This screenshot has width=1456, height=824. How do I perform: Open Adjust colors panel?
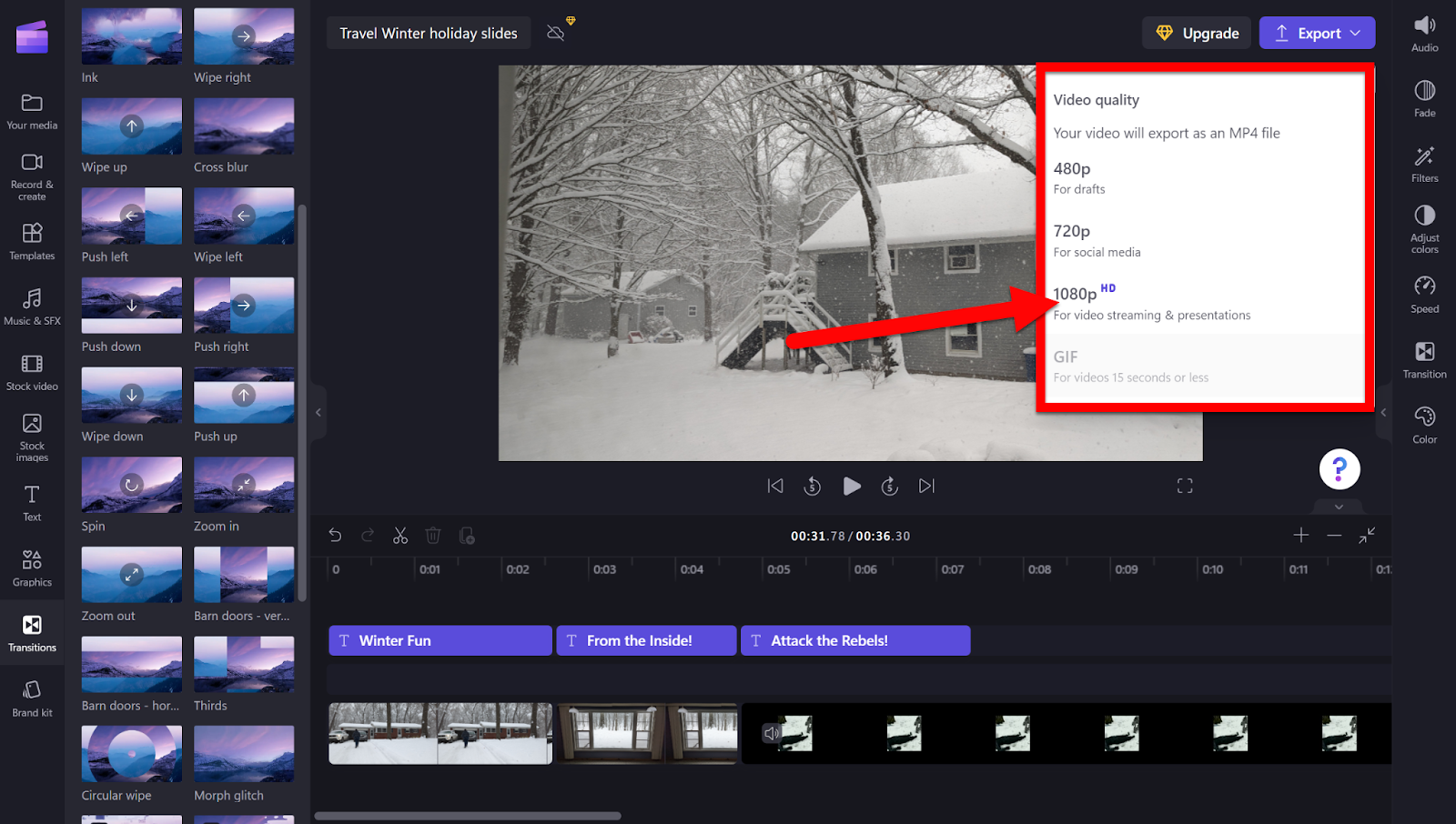pos(1424,229)
